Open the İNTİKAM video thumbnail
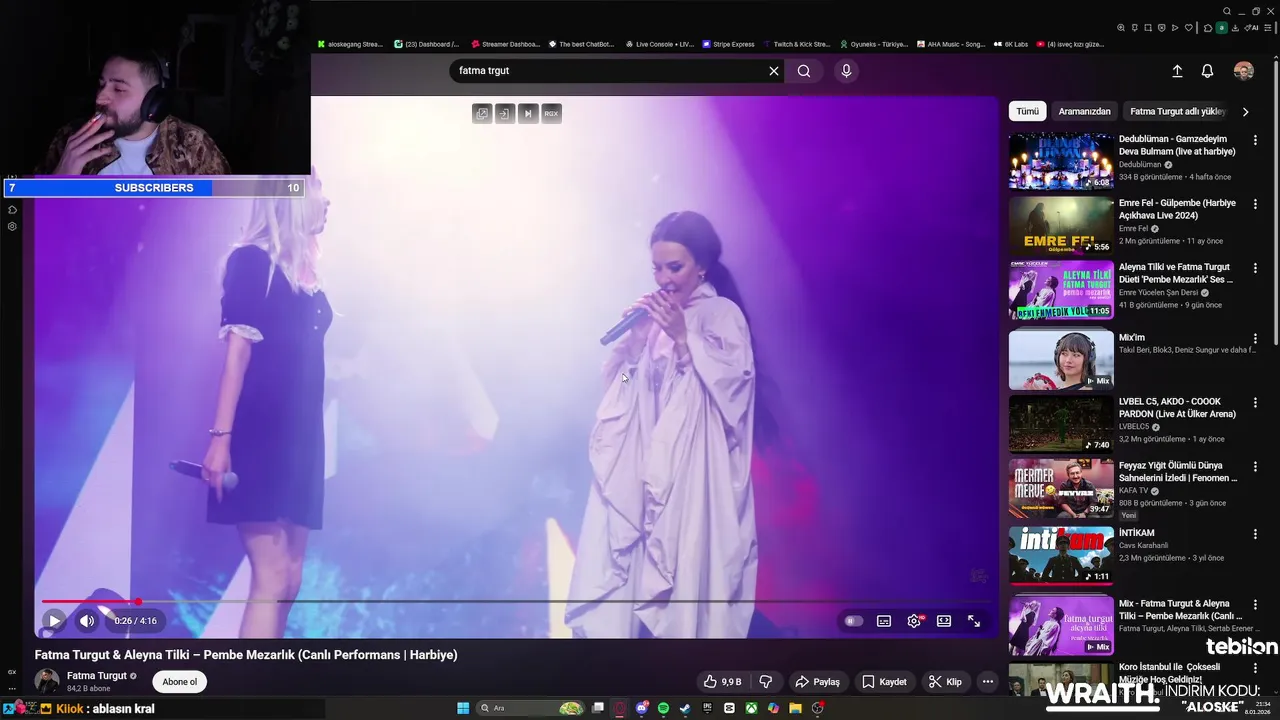Screen dimensions: 1280x720 [1061, 555]
